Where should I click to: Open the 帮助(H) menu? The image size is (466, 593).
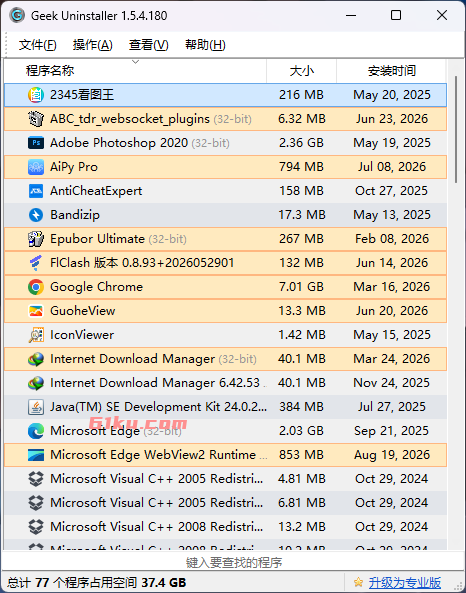click(205, 45)
